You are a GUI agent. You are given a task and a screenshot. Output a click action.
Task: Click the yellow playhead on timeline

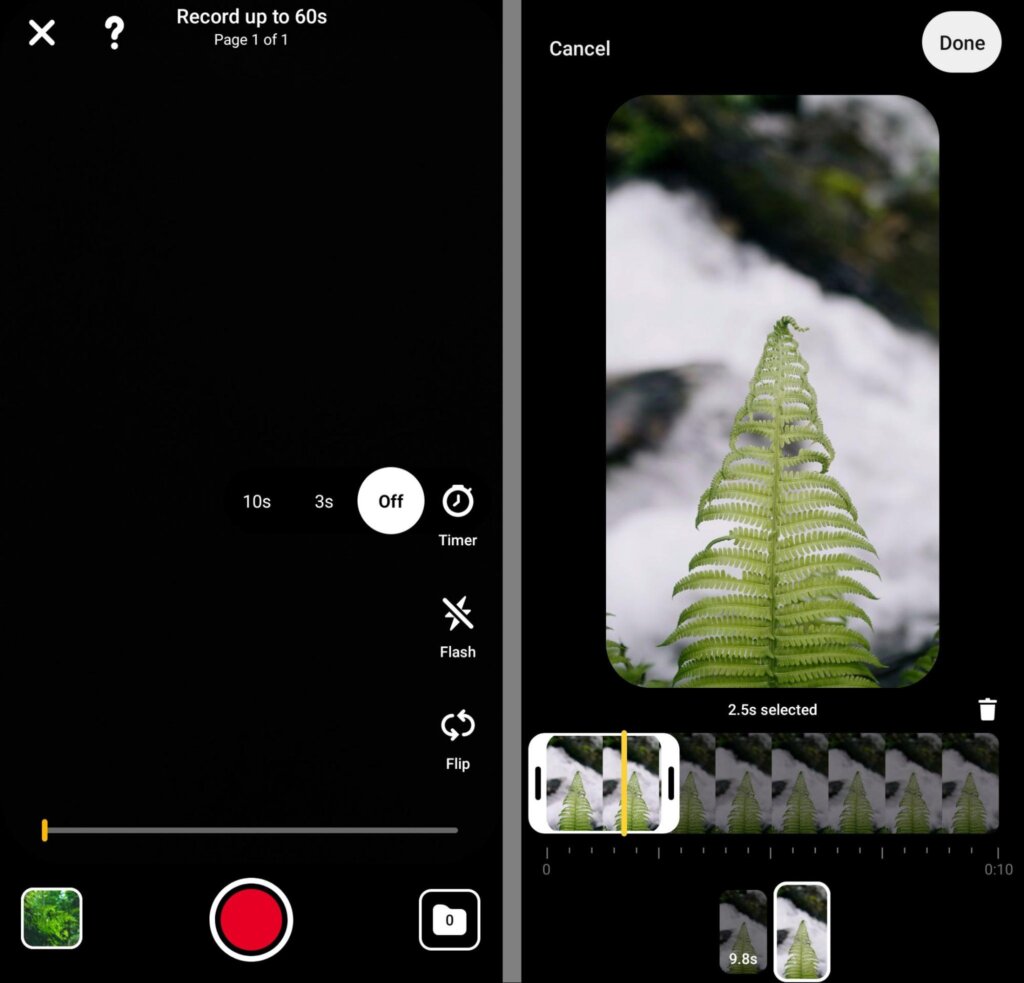coord(624,783)
